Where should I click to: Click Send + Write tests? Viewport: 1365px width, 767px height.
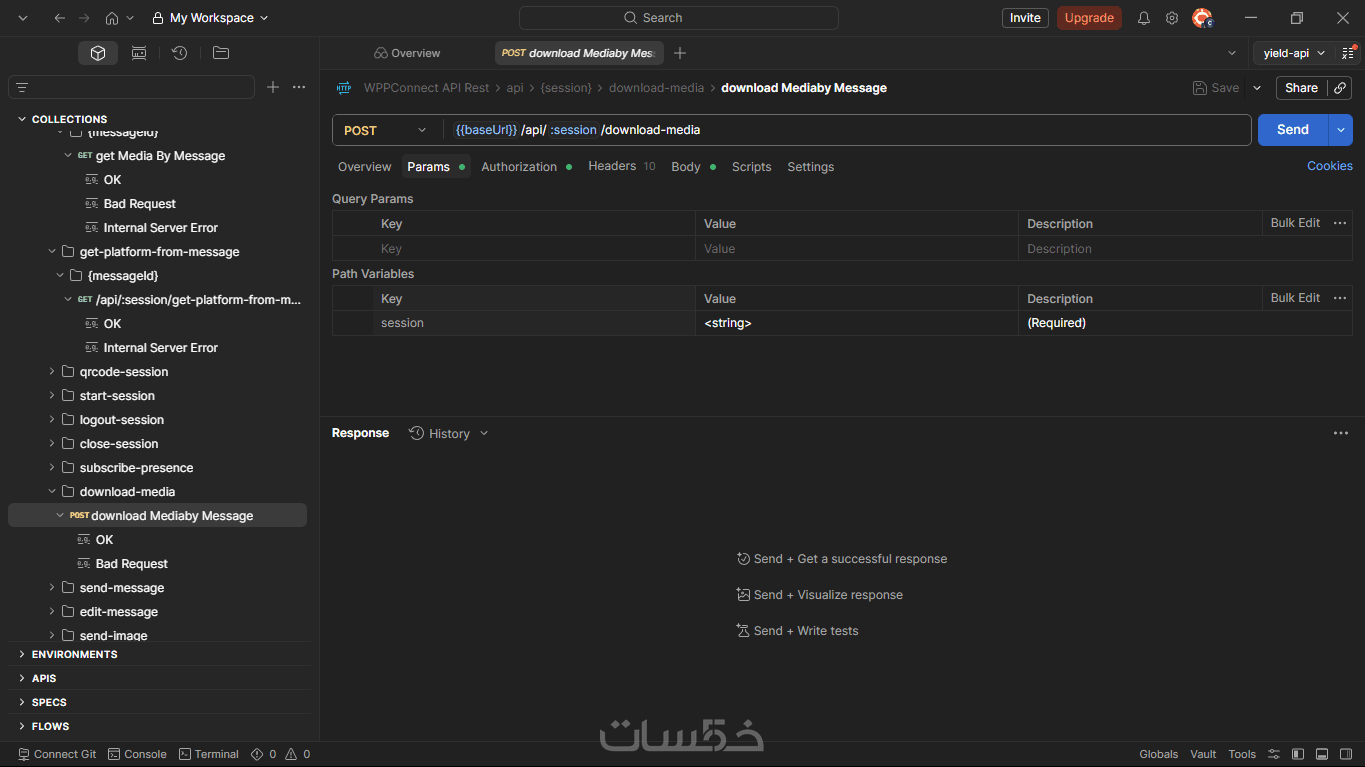pos(797,631)
